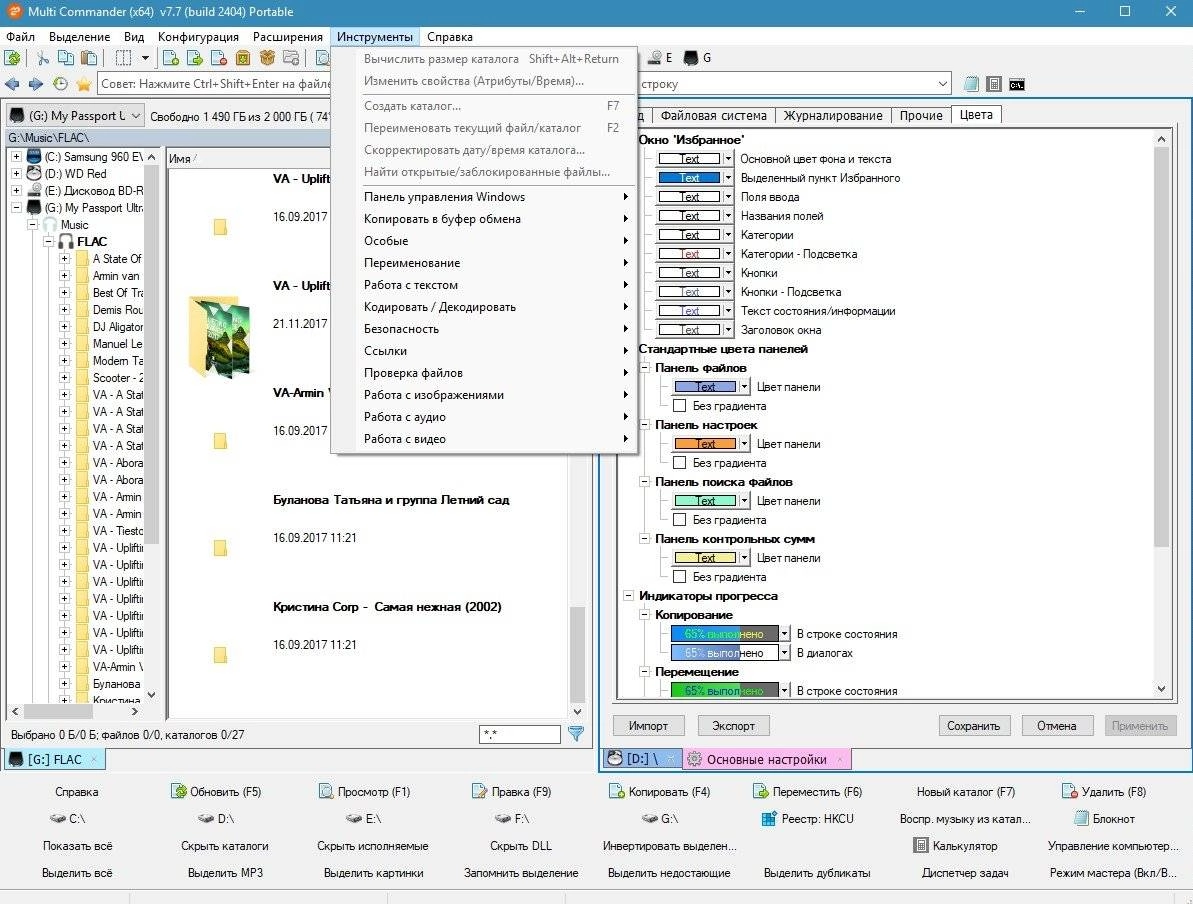The image size is (1193, 904).
Task: Click the new folder toolbar icon
Action: tap(291, 58)
